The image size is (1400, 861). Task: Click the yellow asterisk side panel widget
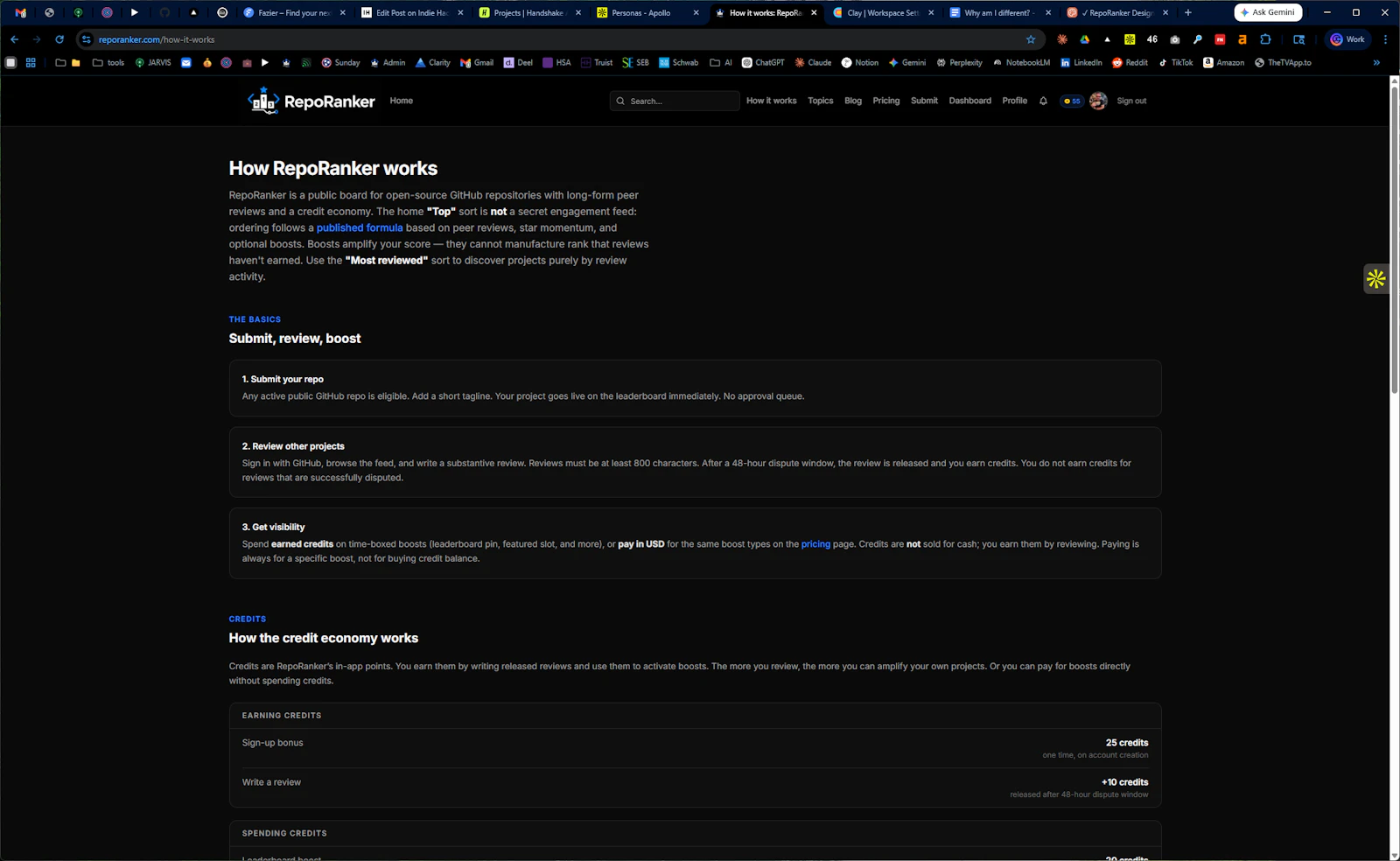[x=1376, y=279]
